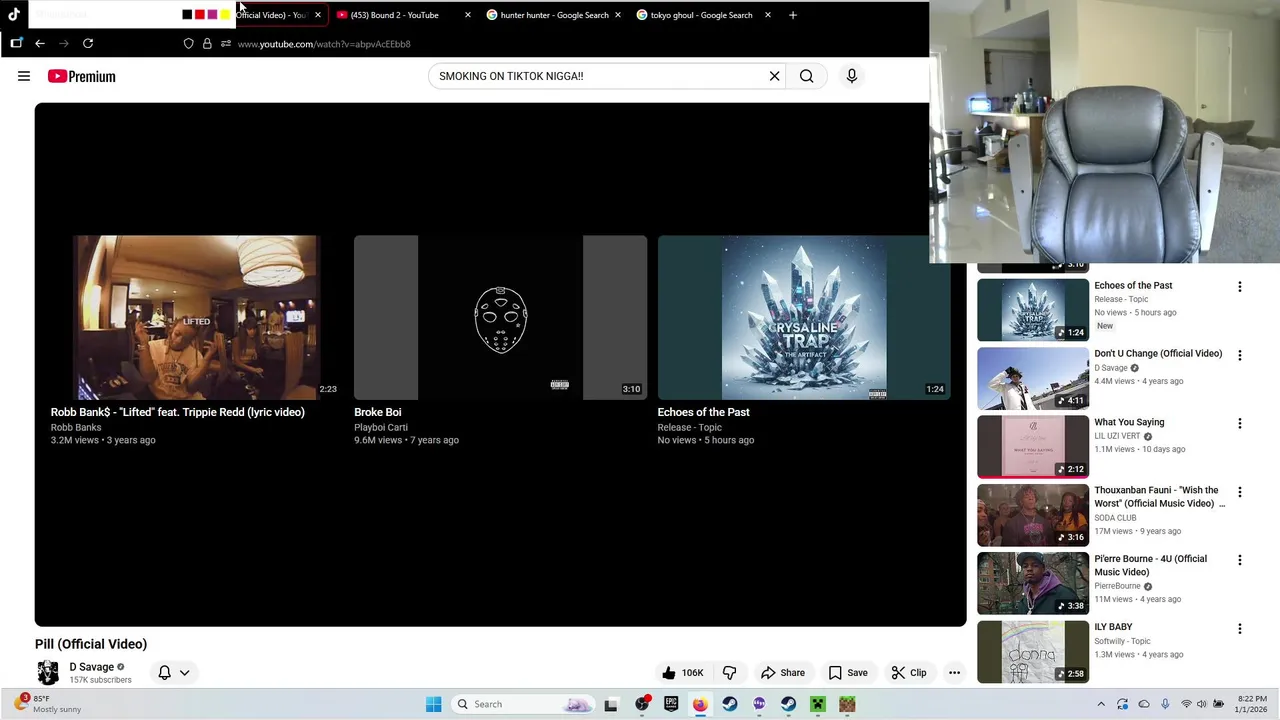Open D Savage channel avatar

click(x=47, y=673)
